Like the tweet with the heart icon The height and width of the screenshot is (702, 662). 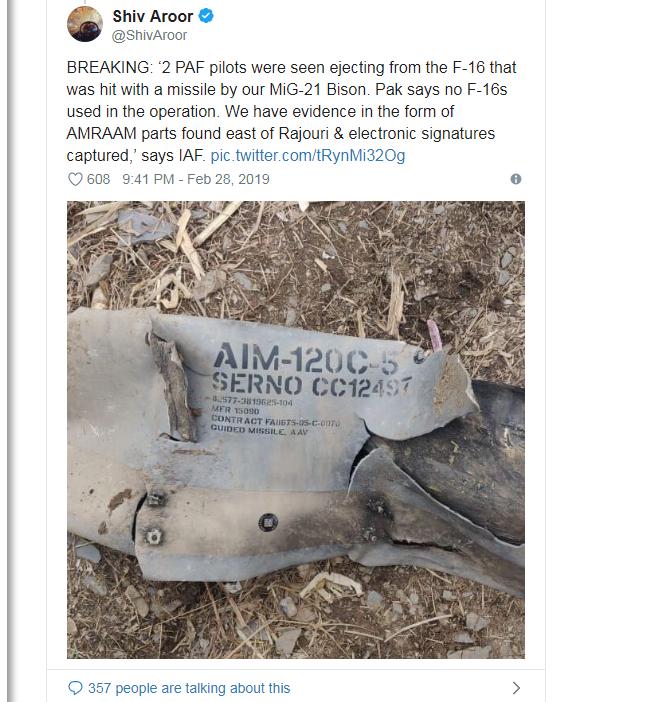(75, 179)
